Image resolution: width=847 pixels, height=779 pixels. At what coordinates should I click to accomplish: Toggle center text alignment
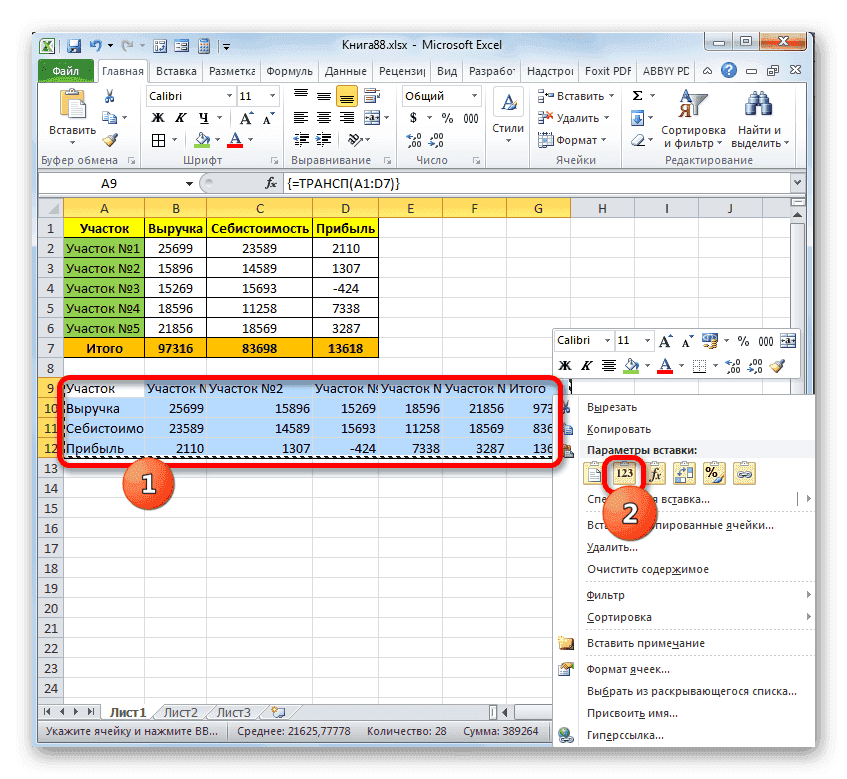click(608, 365)
